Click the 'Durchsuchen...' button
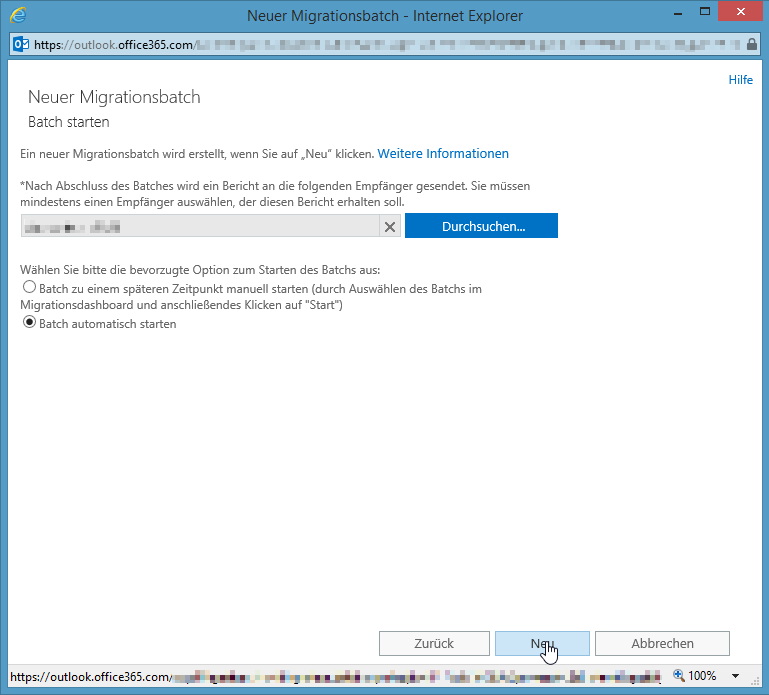This screenshot has height=695, width=769. coord(482,226)
